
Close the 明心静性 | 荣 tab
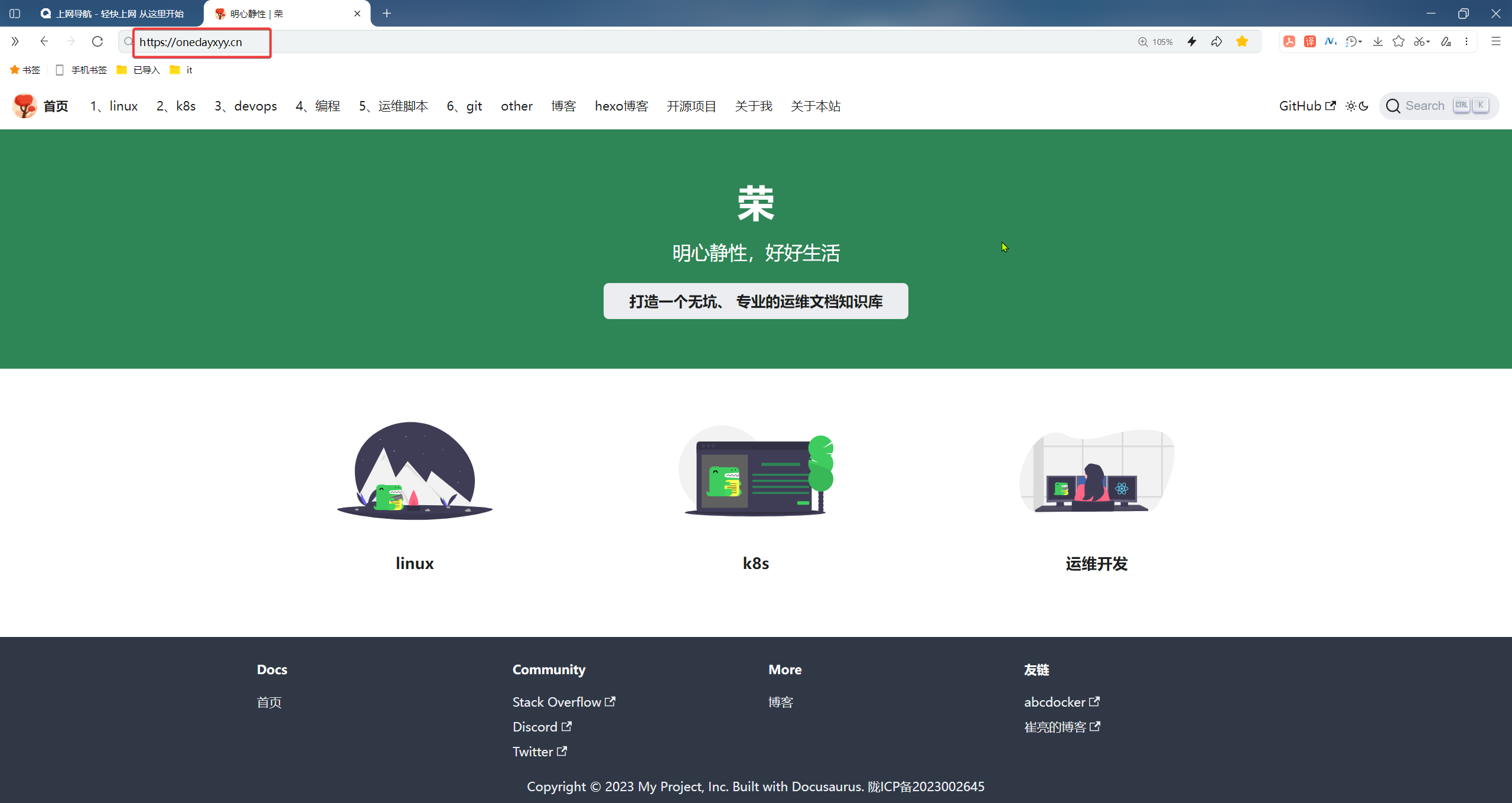tap(357, 14)
